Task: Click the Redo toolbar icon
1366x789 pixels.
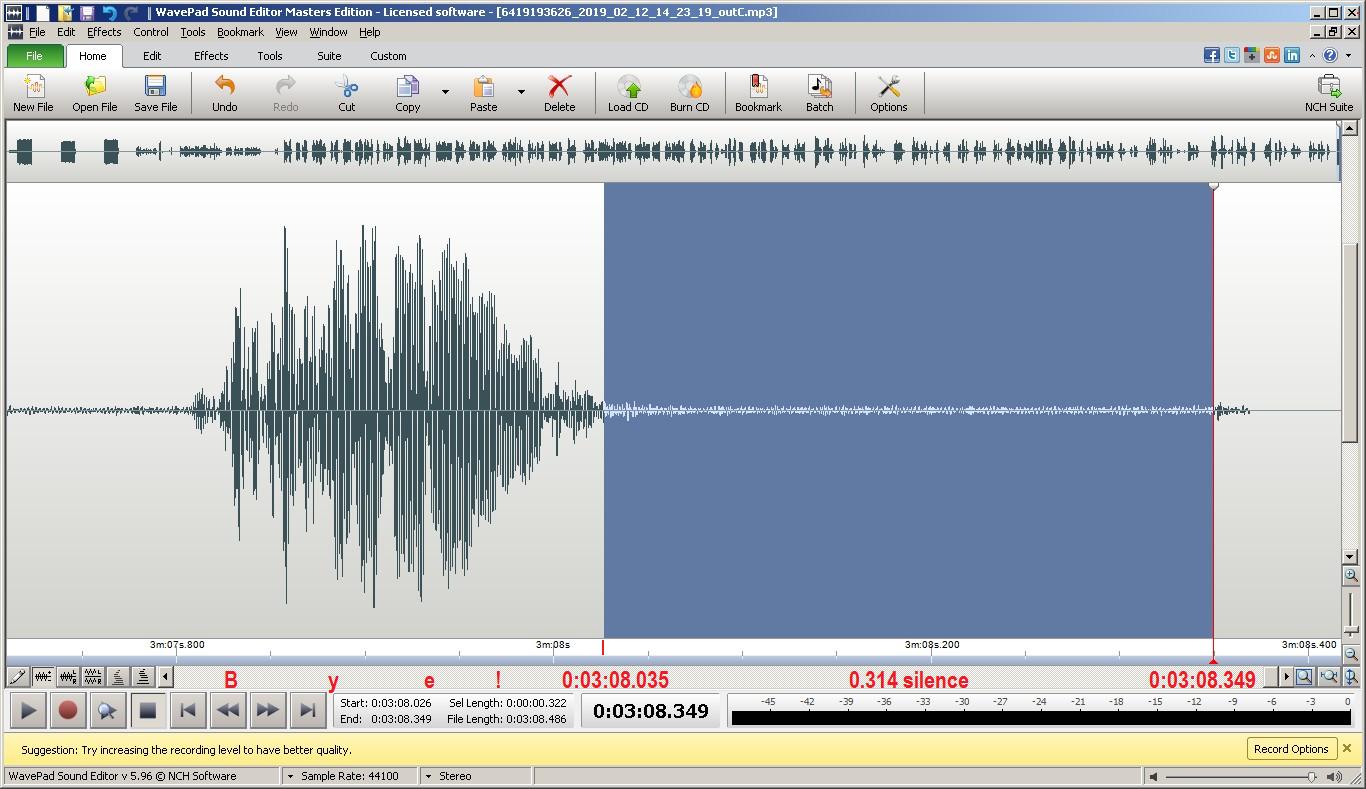Action: click(x=286, y=93)
